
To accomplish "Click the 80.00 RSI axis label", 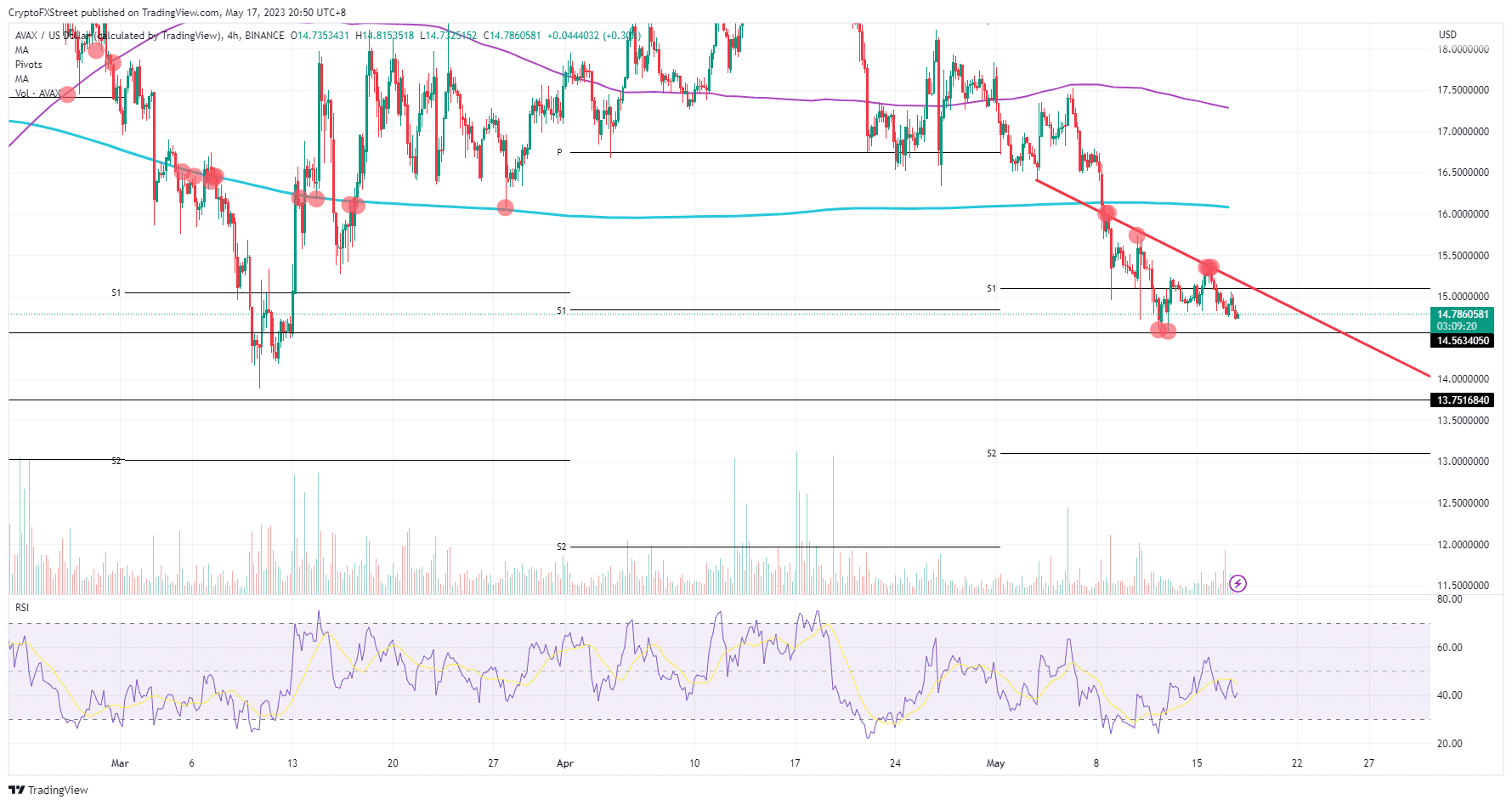I will point(1449,599).
